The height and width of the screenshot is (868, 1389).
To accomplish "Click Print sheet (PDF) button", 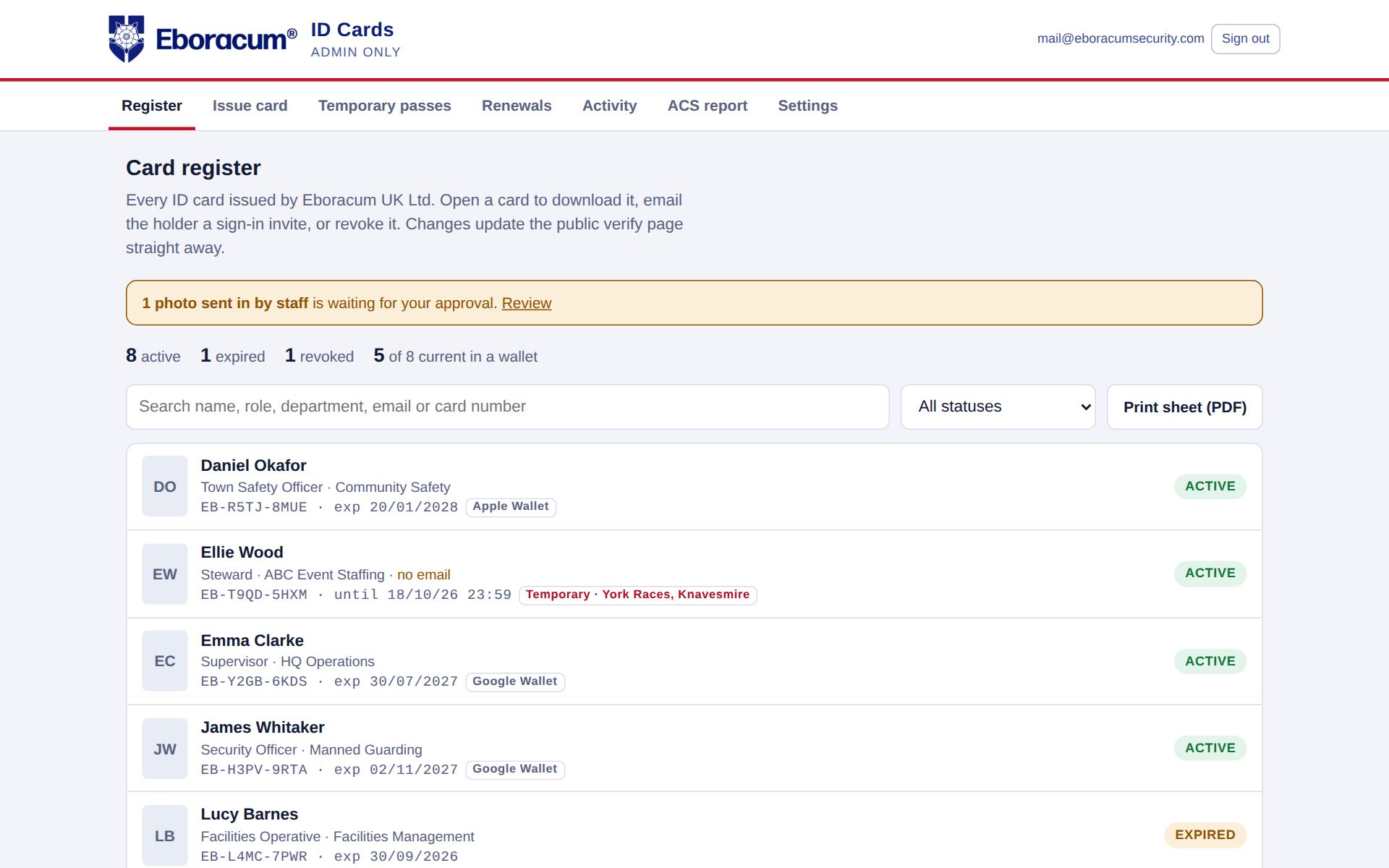I will click(1184, 407).
